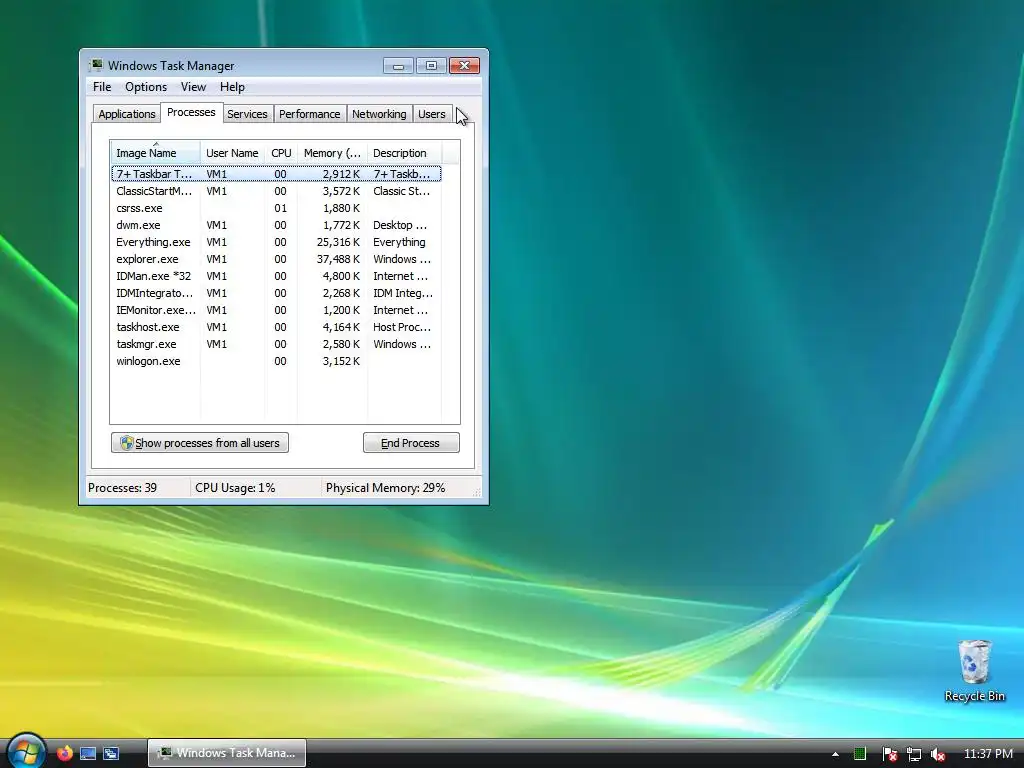Viewport: 1024px width, 768px height.
Task: Select the ClassicStartM... process
Action: pos(276,191)
